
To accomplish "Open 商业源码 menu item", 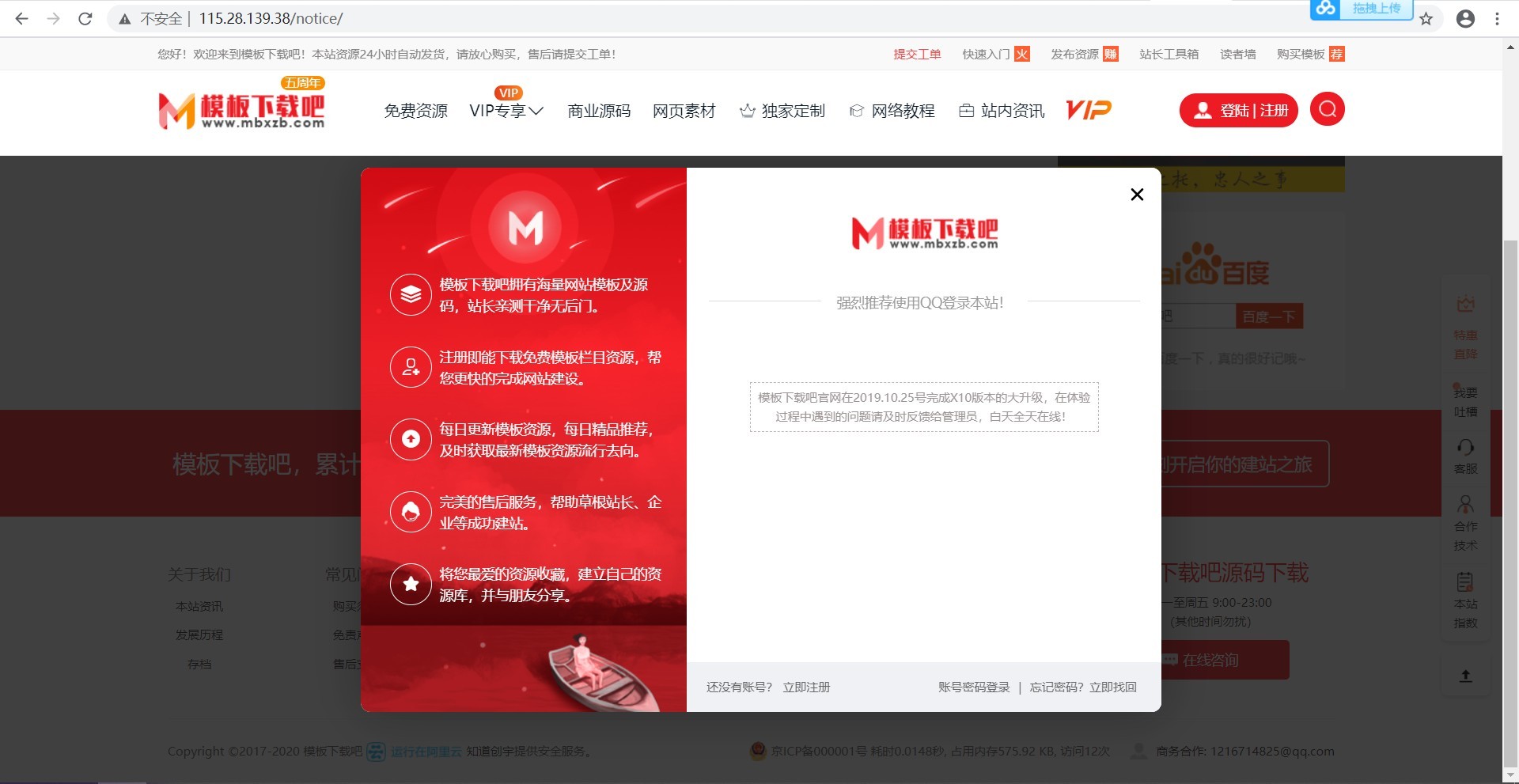I will [599, 111].
